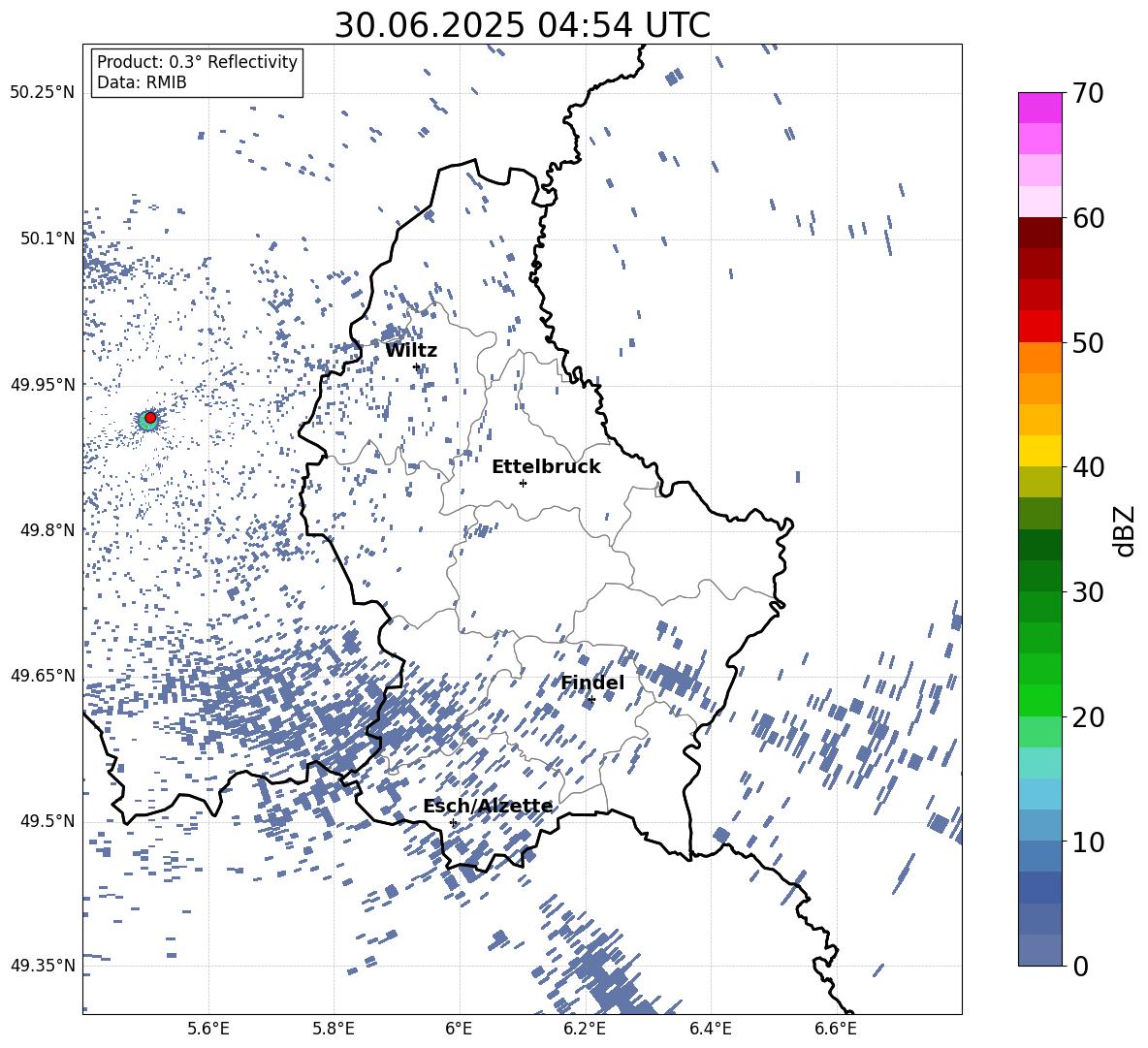Viewport: 1148px width, 1048px height.
Task: Click the 49.35°N latitude label
Action: click(x=43, y=966)
